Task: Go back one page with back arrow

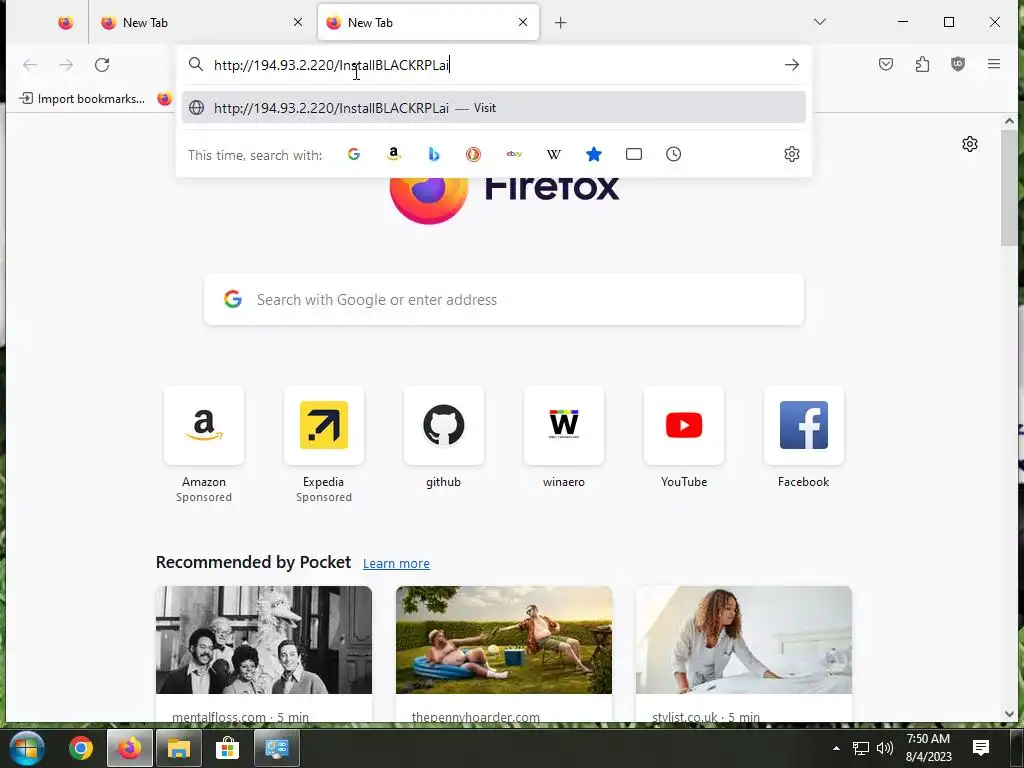Action: [30, 65]
